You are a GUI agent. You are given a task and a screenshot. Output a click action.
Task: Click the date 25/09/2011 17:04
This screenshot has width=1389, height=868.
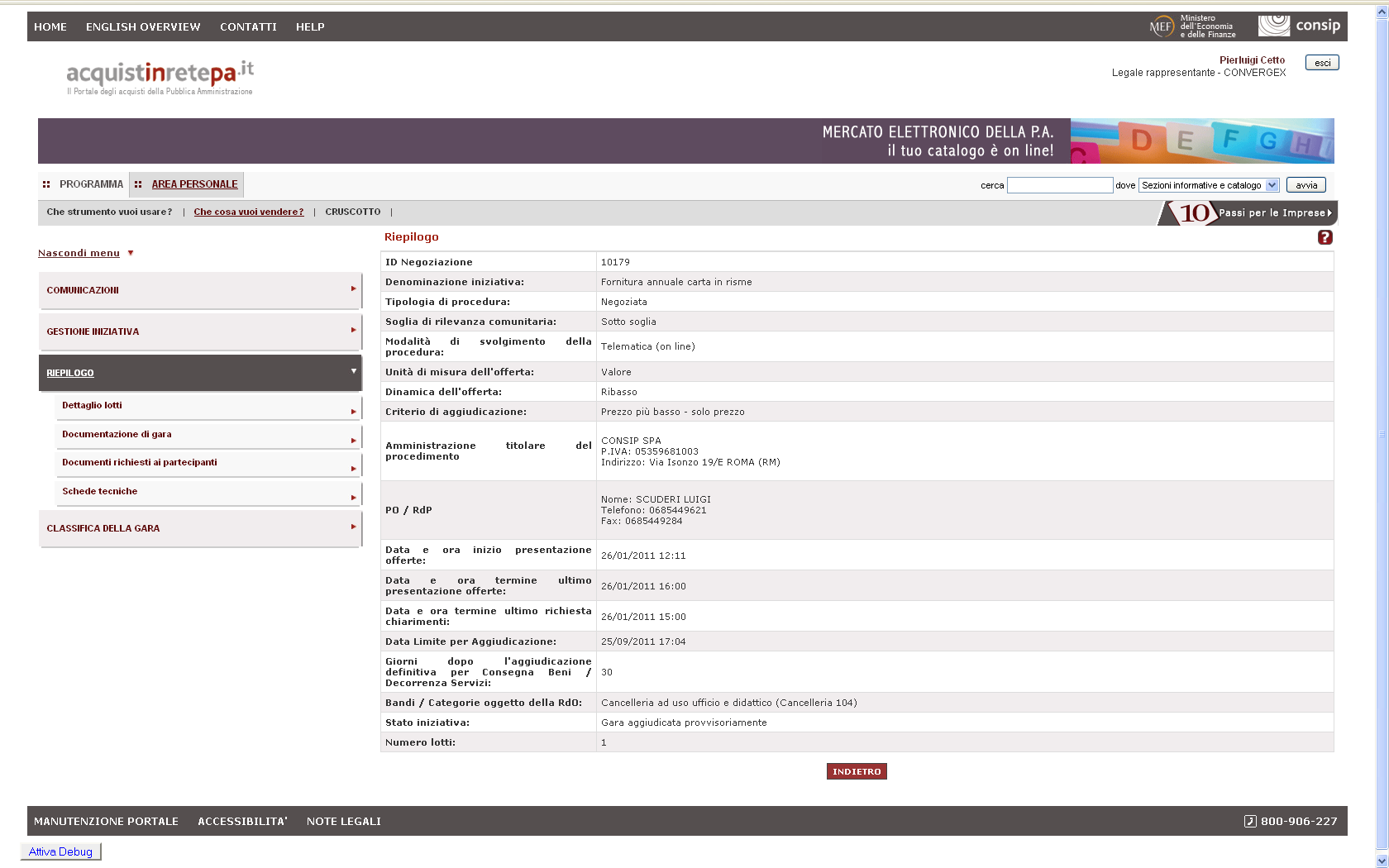coord(643,641)
